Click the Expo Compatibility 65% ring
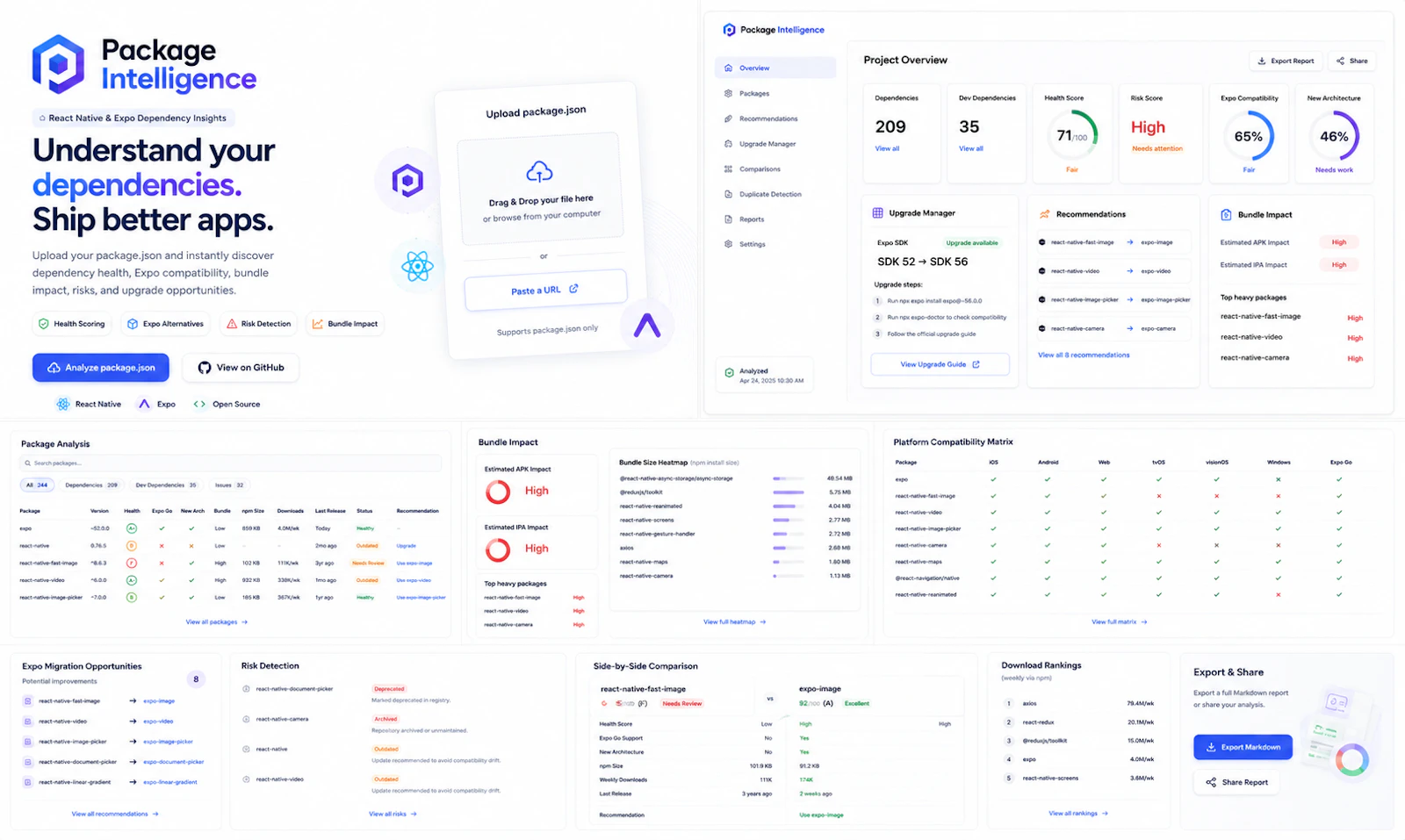 pos(1249,136)
